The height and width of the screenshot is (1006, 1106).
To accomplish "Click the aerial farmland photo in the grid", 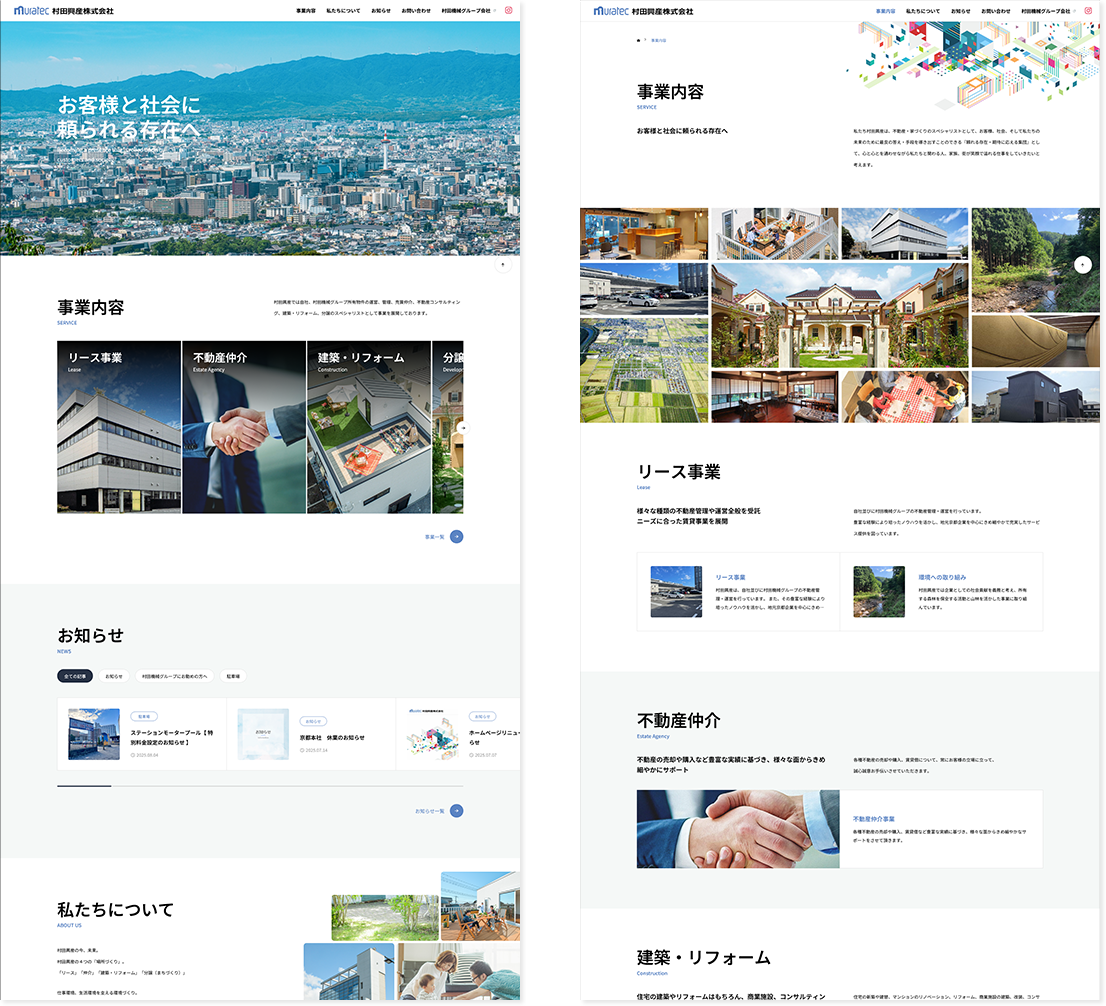I will click(644, 370).
